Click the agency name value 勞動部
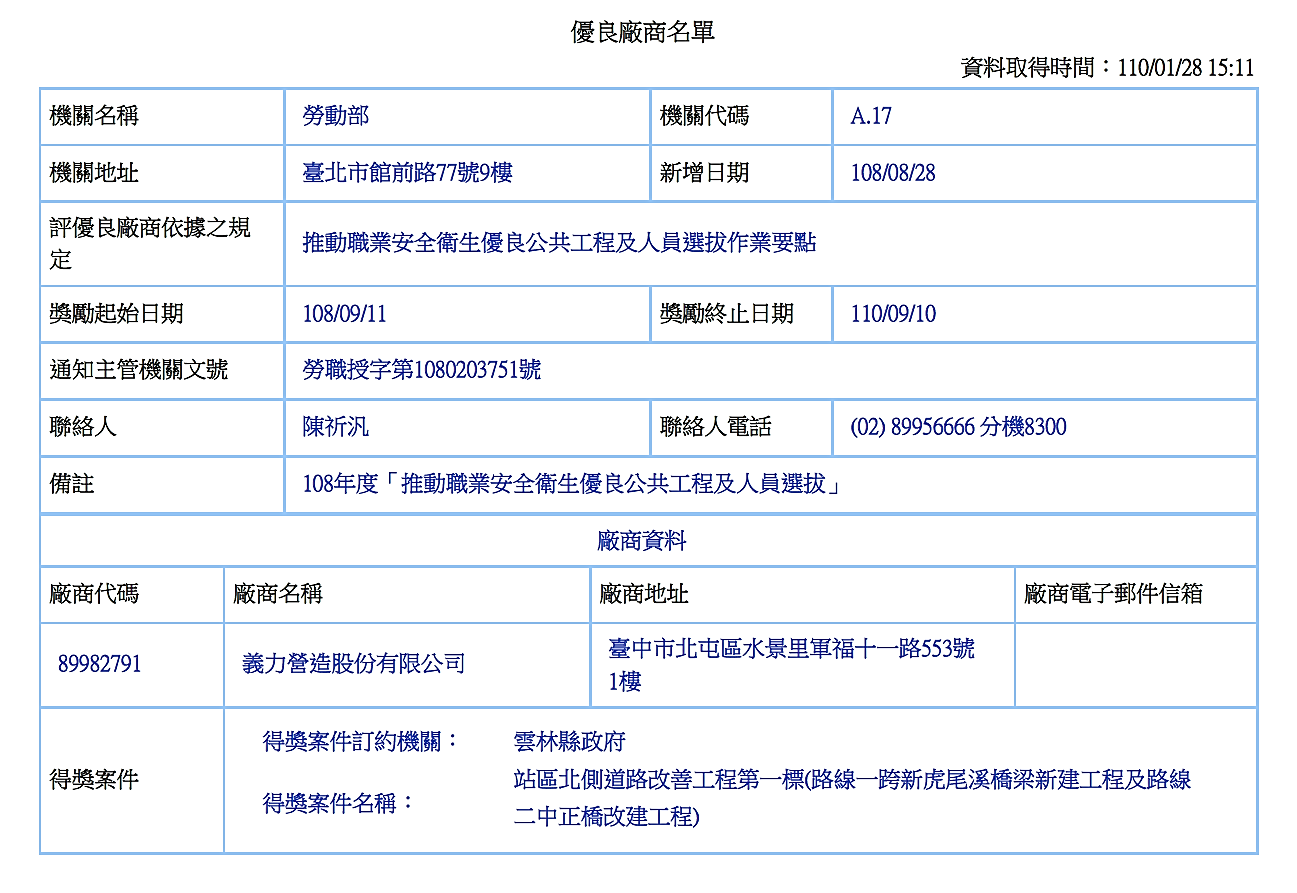The width and height of the screenshot is (1297, 893). tap(336, 116)
